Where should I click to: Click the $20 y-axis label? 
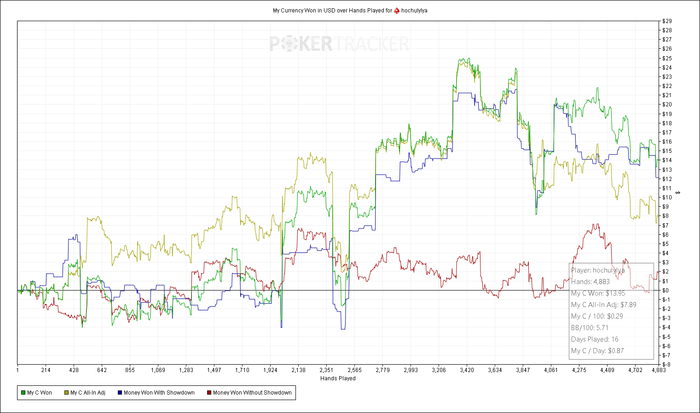[x=667, y=104]
